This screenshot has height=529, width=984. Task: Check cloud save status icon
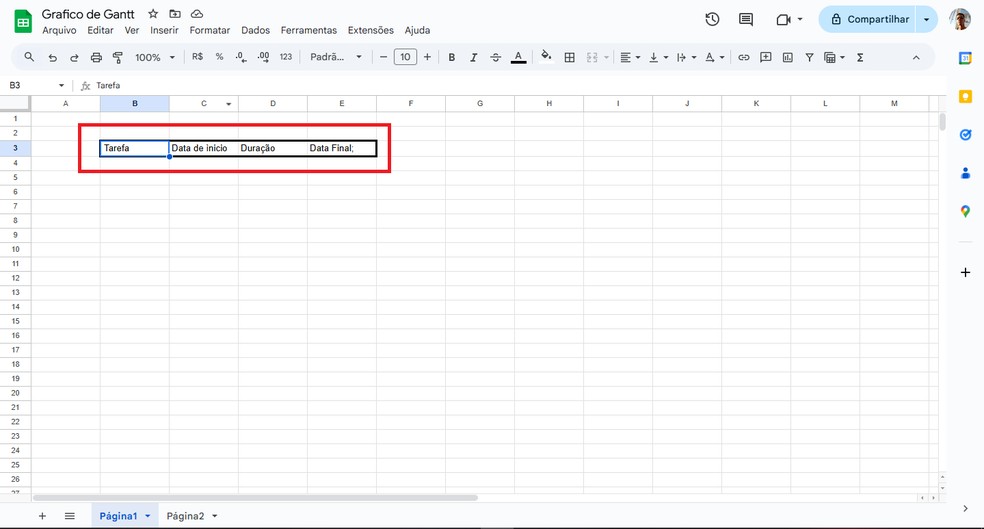coord(197,14)
